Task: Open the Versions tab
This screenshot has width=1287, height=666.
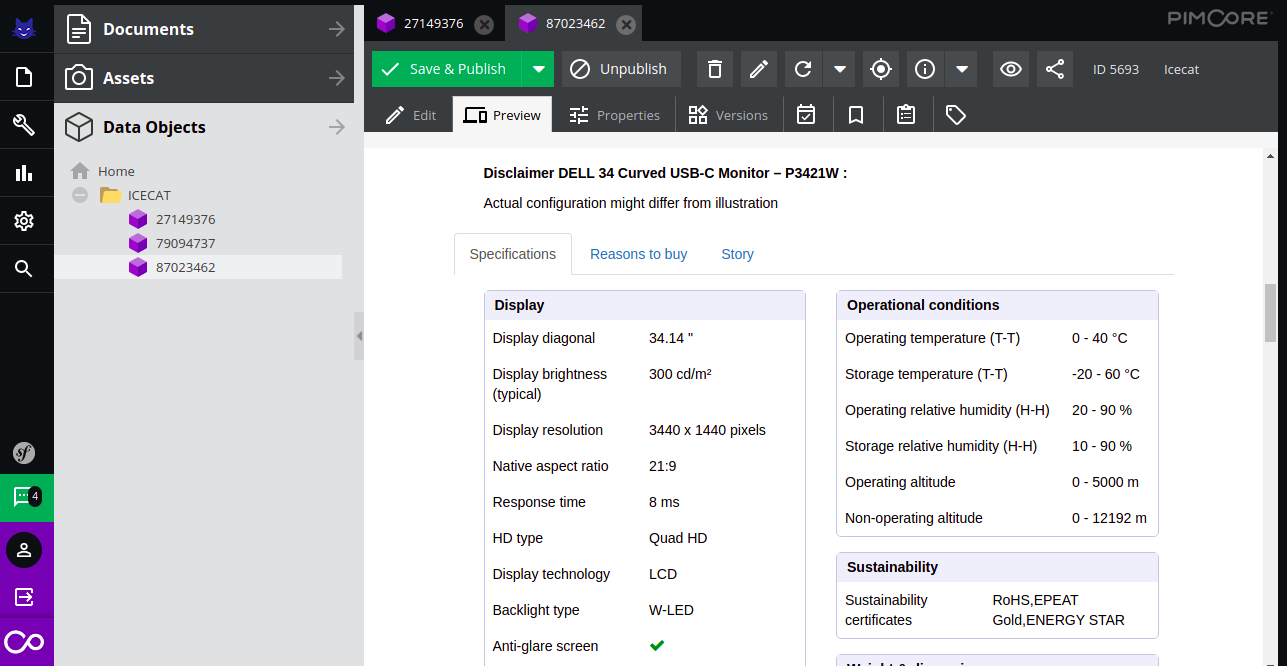Action: pos(729,115)
